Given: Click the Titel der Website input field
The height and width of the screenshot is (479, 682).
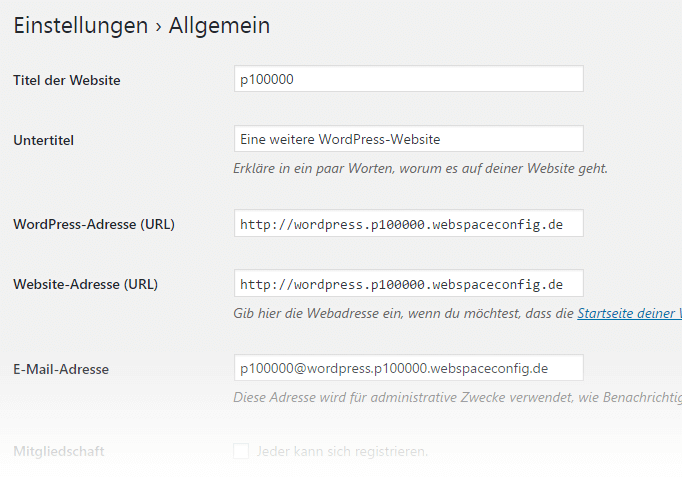Looking at the screenshot, I should pyautogui.click(x=408, y=79).
